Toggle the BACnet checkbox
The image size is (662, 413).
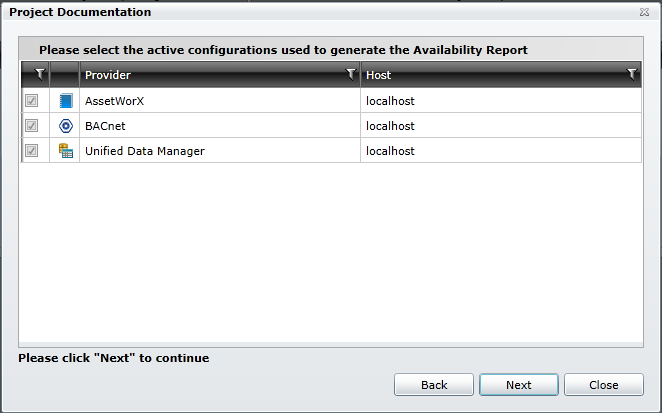[32, 126]
